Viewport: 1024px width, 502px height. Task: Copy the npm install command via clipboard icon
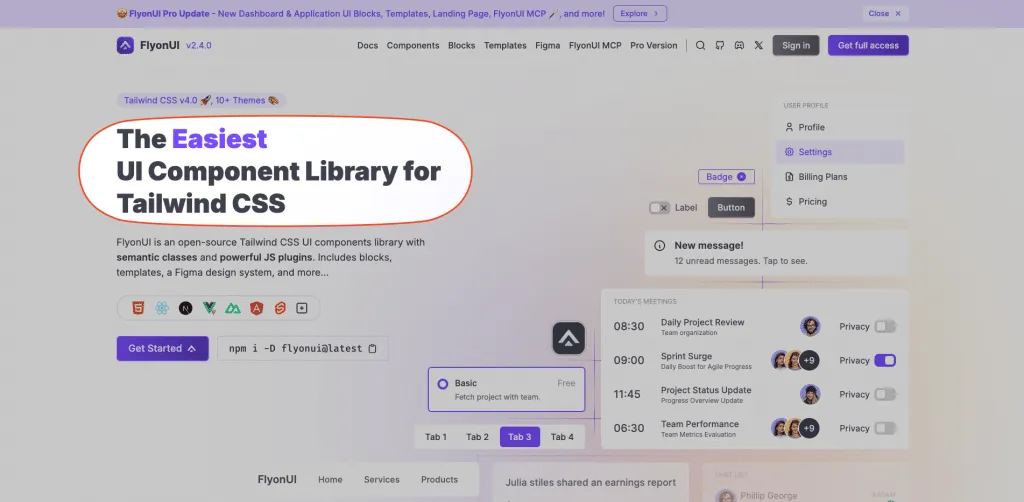pyautogui.click(x=373, y=349)
